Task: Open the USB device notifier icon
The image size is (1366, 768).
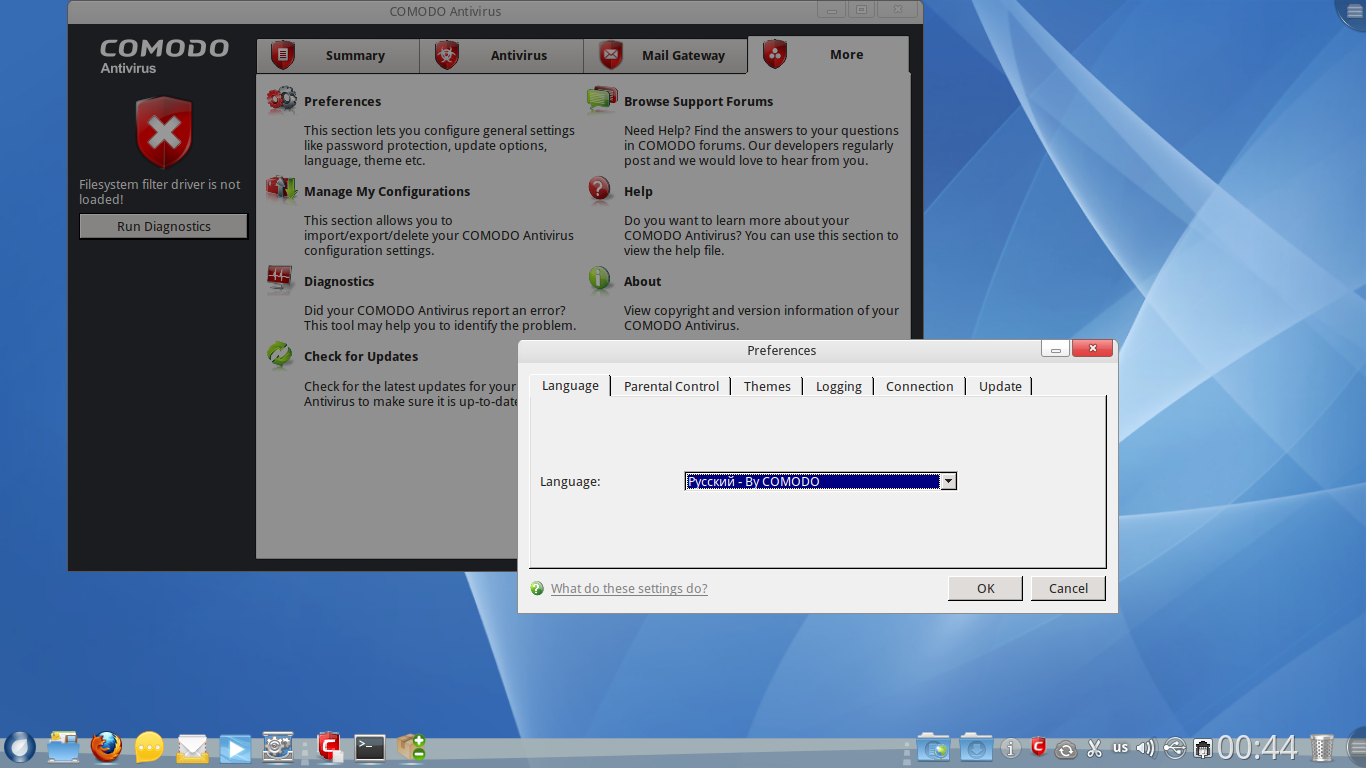Action: pyautogui.click(x=1175, y=747)
